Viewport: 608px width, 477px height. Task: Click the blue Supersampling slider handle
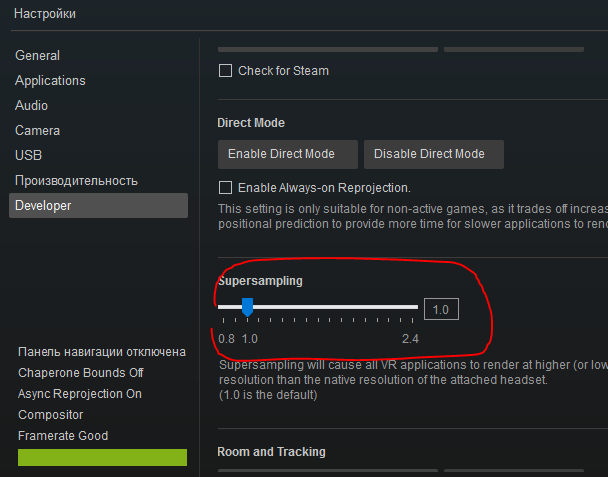click(x=248, y=307)
